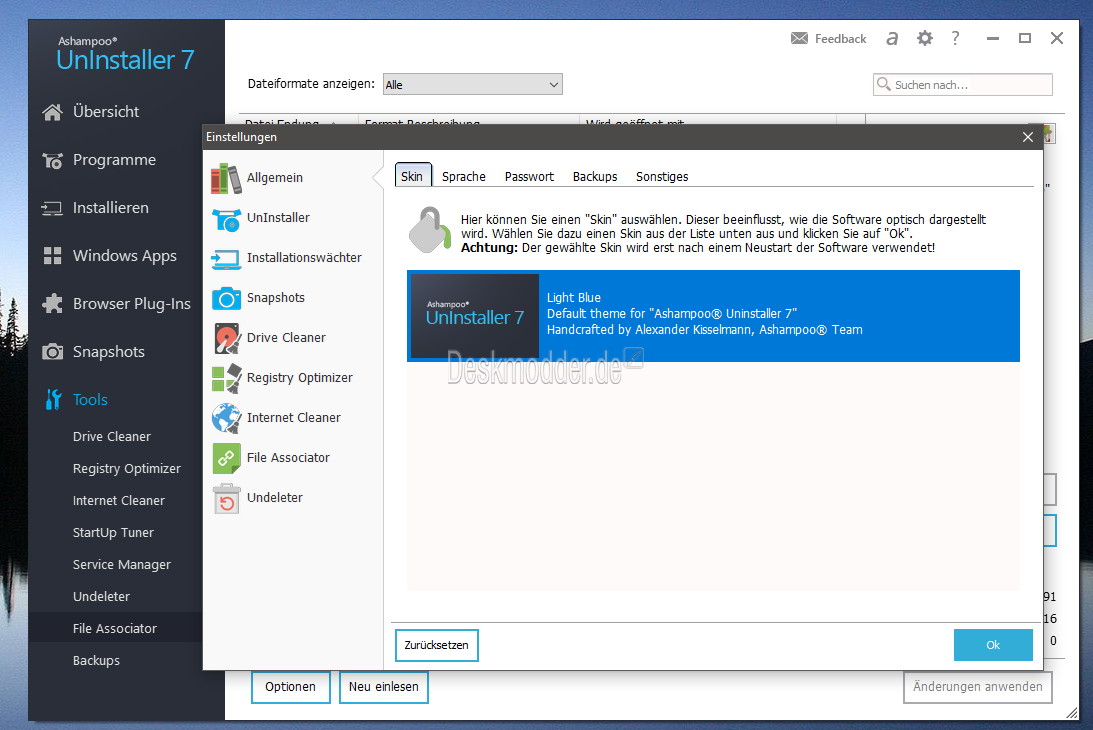Open the Backups tab in settings
This screenshot has height=730, width=1093.
pyautogui.click(x=595, y=176)
